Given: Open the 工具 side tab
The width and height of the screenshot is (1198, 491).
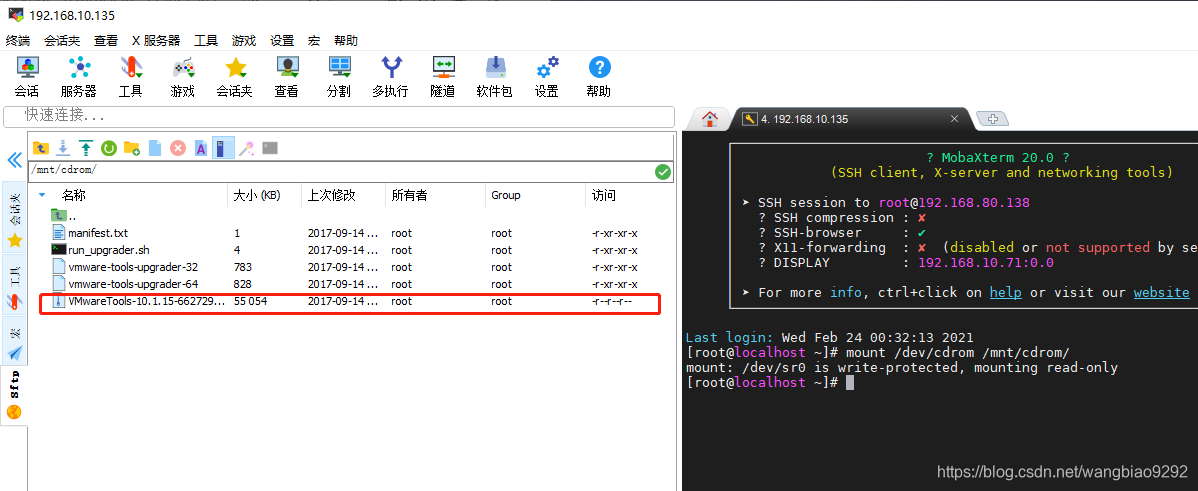Looking at the screenshot, I should click(x=15, y=283).
